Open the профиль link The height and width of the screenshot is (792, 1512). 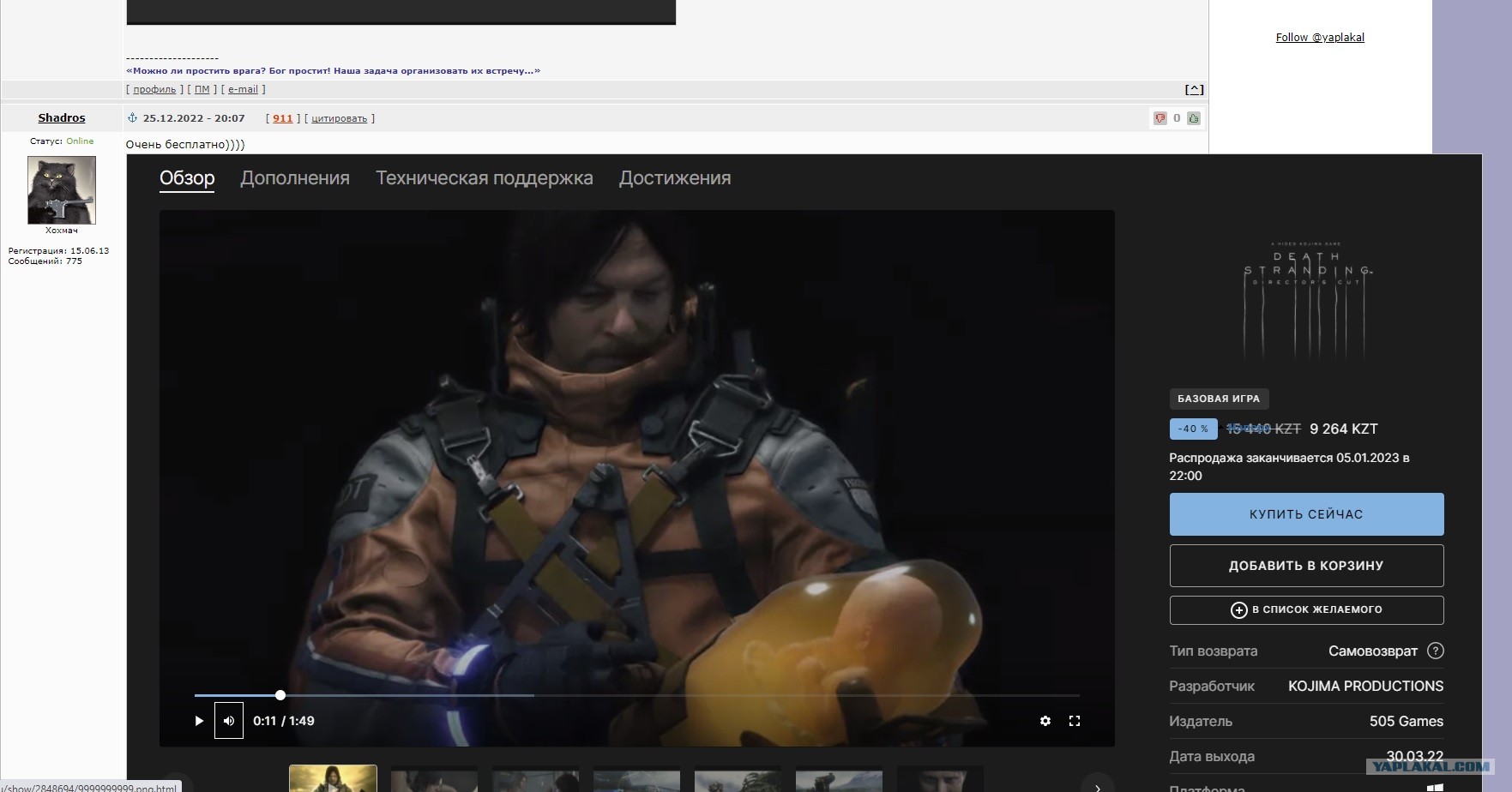pos(154,89)
